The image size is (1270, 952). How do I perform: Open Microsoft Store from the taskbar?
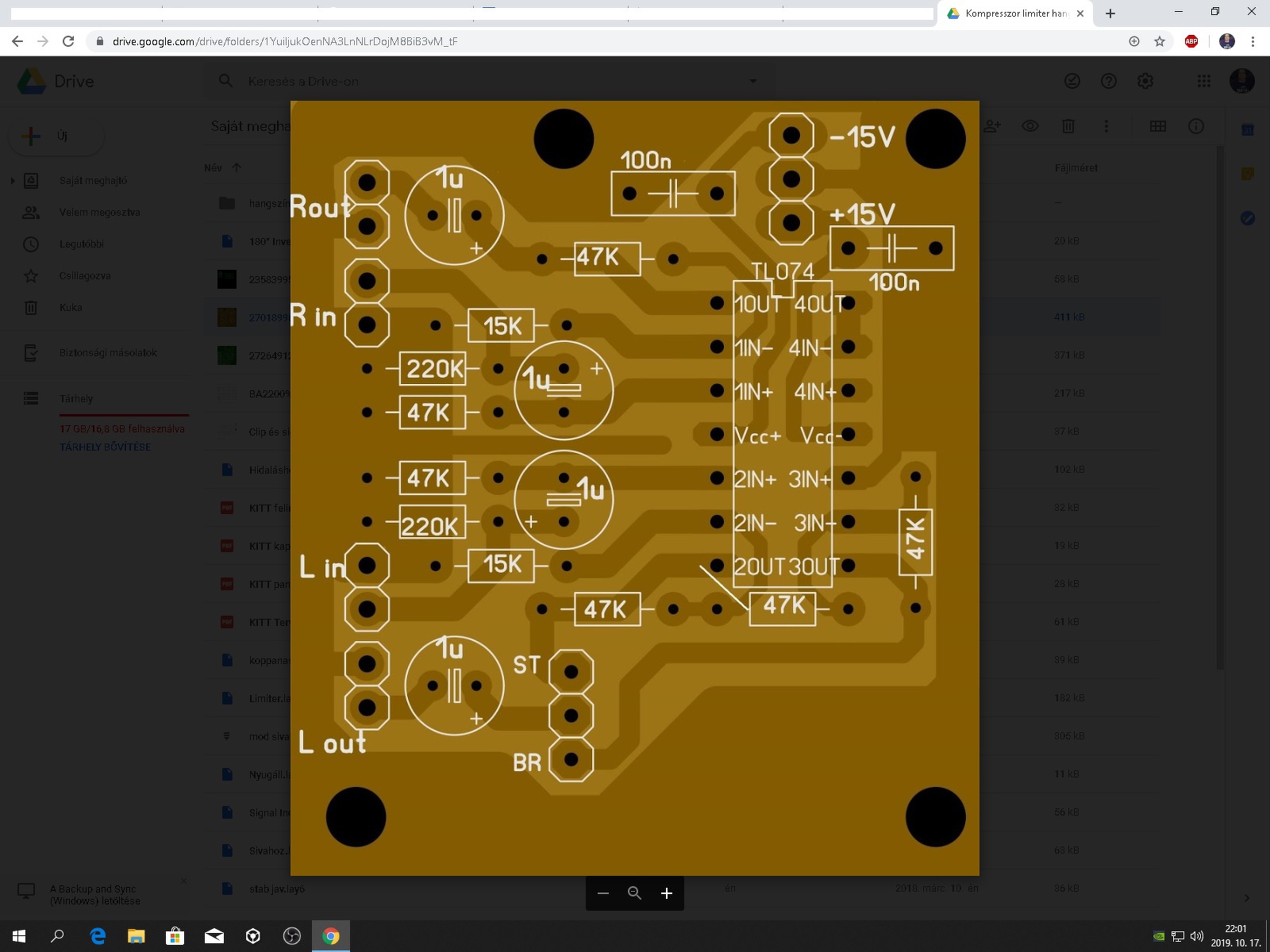pyautogui.click(x=175, y=936)
